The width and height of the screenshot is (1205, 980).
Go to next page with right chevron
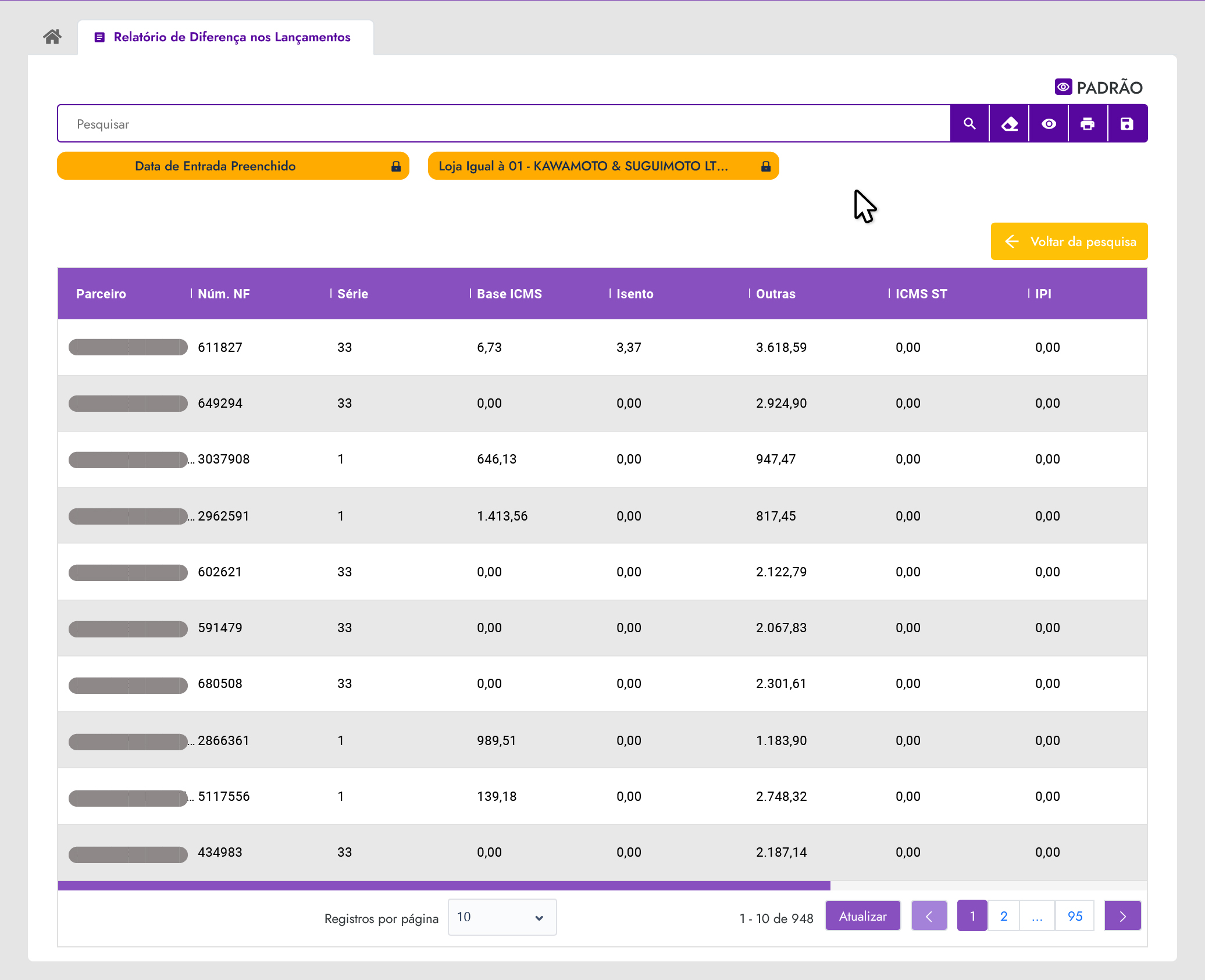click(x=1122, y=917)
